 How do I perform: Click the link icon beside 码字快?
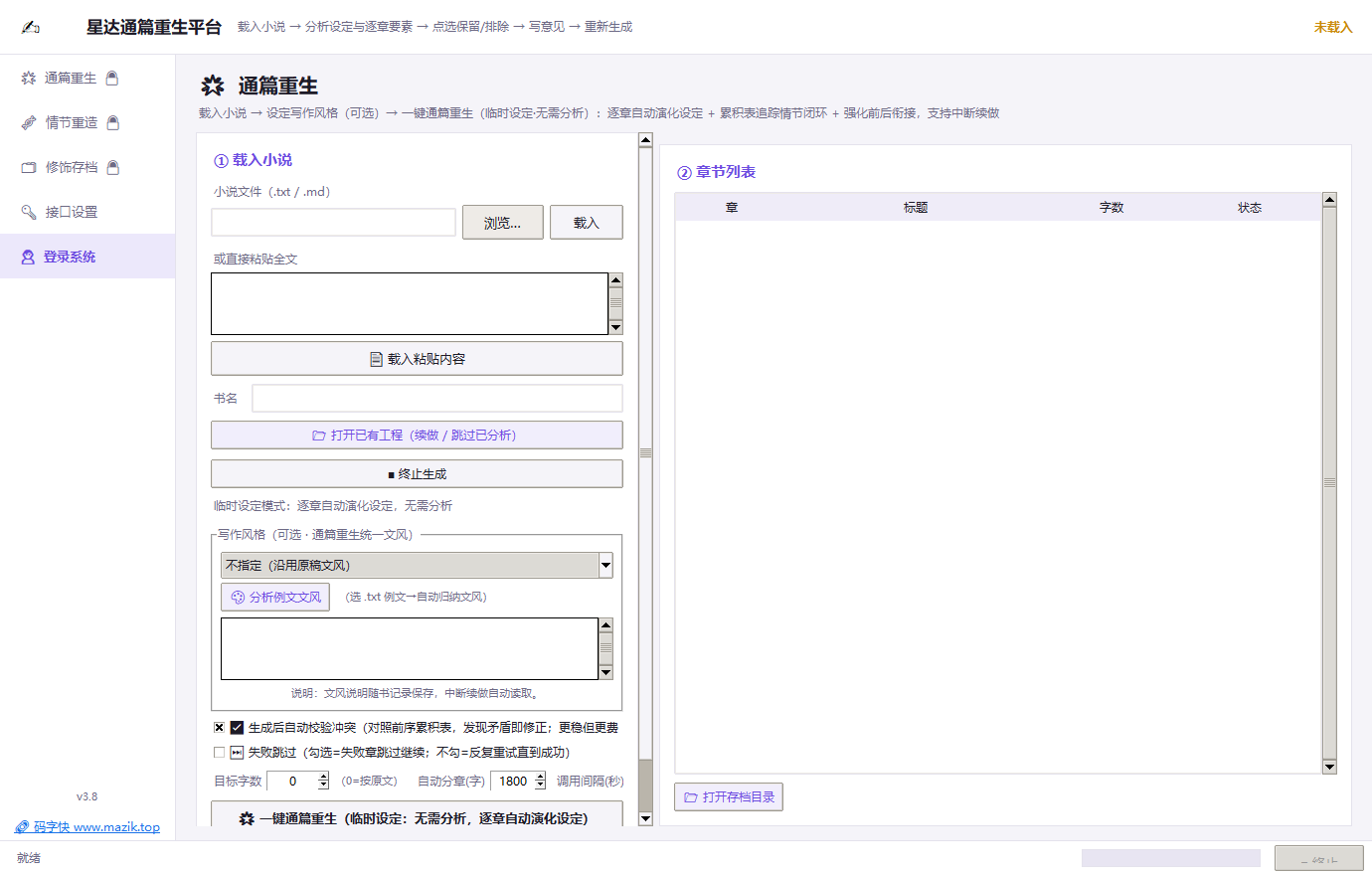tap(22, 827)
